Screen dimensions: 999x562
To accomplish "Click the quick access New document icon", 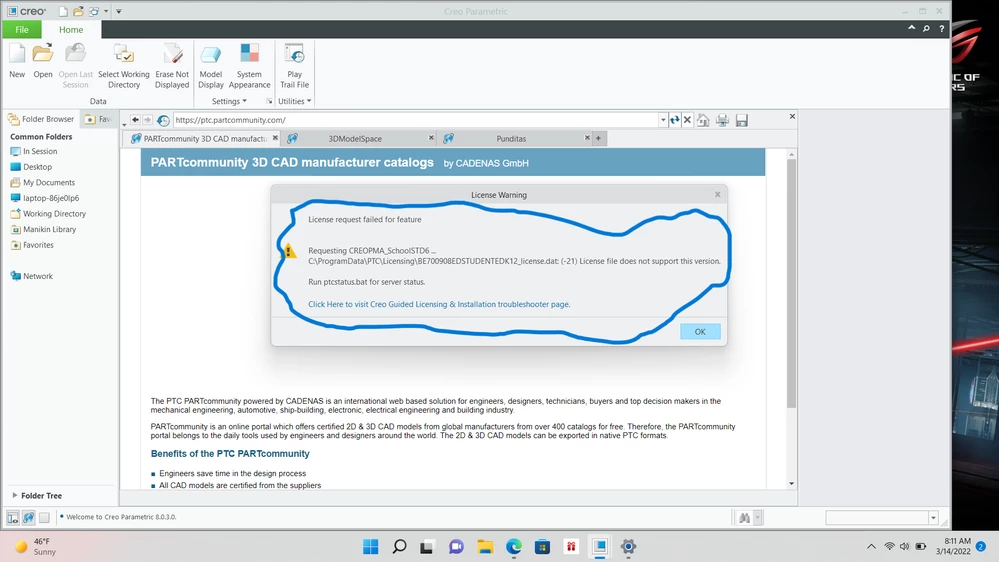I will tap(63, 11).
